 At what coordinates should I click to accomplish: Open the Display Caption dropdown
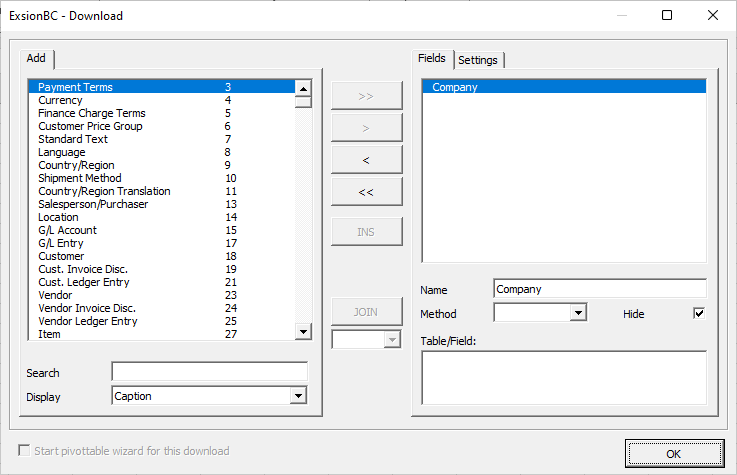(x=298, y=396)
